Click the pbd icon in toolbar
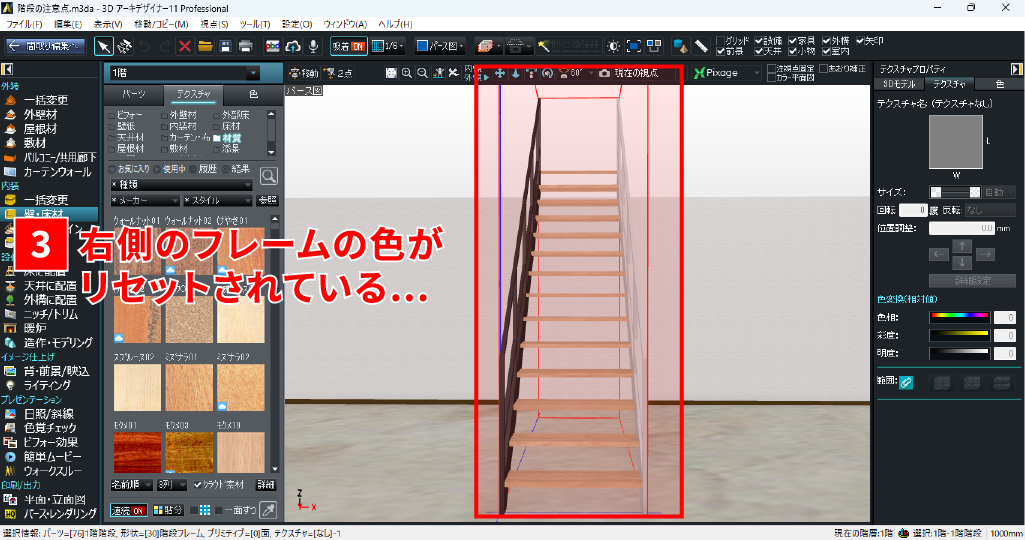 [273, 46]
